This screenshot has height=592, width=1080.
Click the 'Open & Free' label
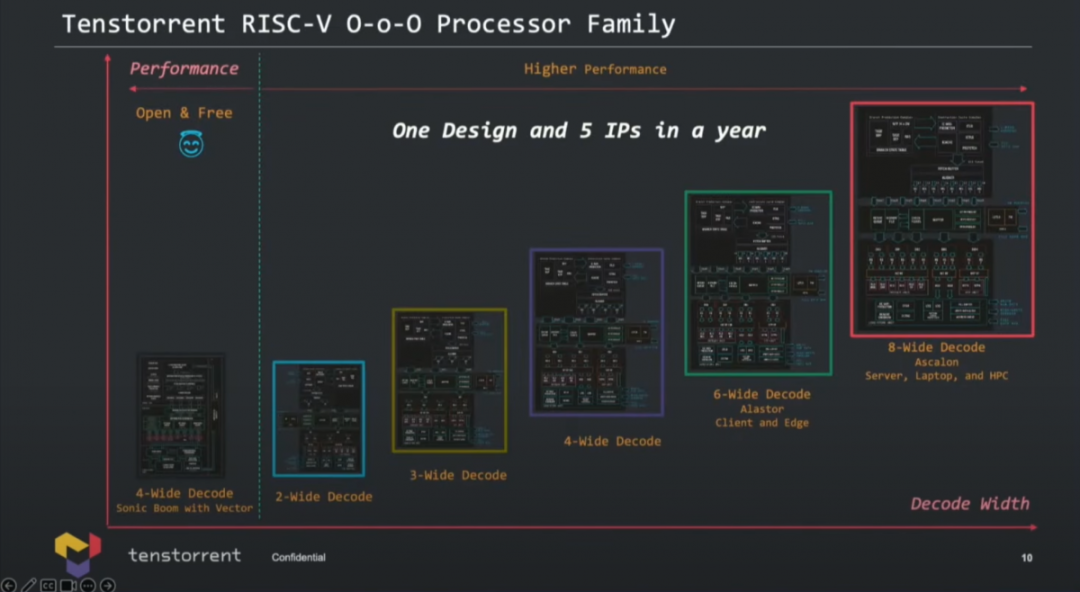(x=184, y=113)
